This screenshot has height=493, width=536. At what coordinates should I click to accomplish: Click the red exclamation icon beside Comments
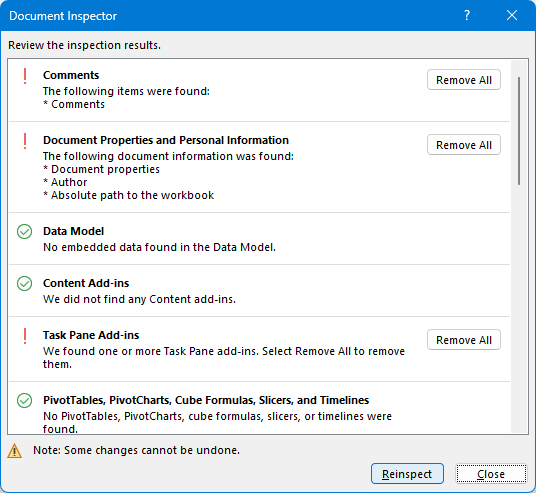pyautogui.click(x=25, y=76)
